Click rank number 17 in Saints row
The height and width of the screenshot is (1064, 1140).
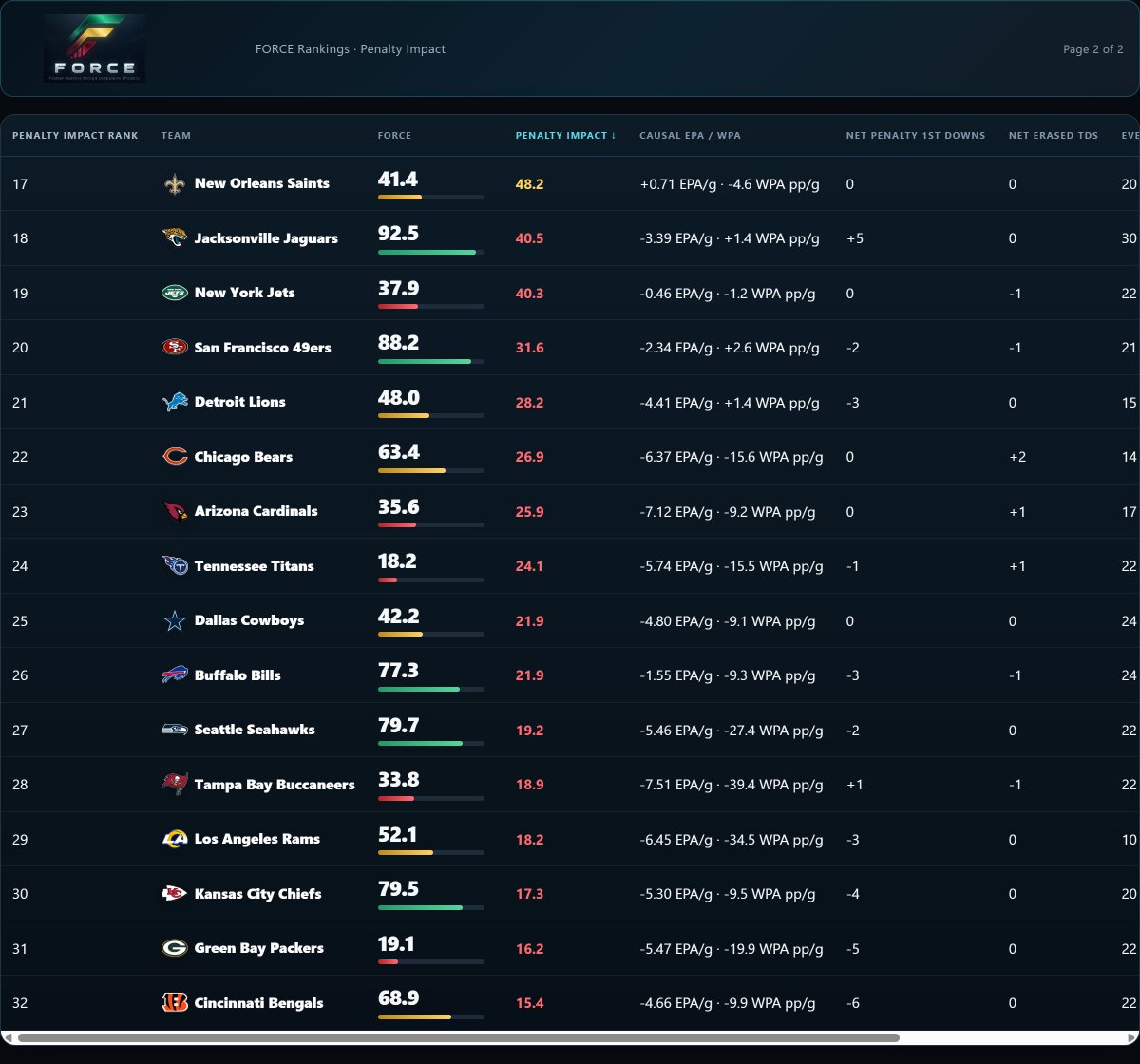click(x=20, y=184)
